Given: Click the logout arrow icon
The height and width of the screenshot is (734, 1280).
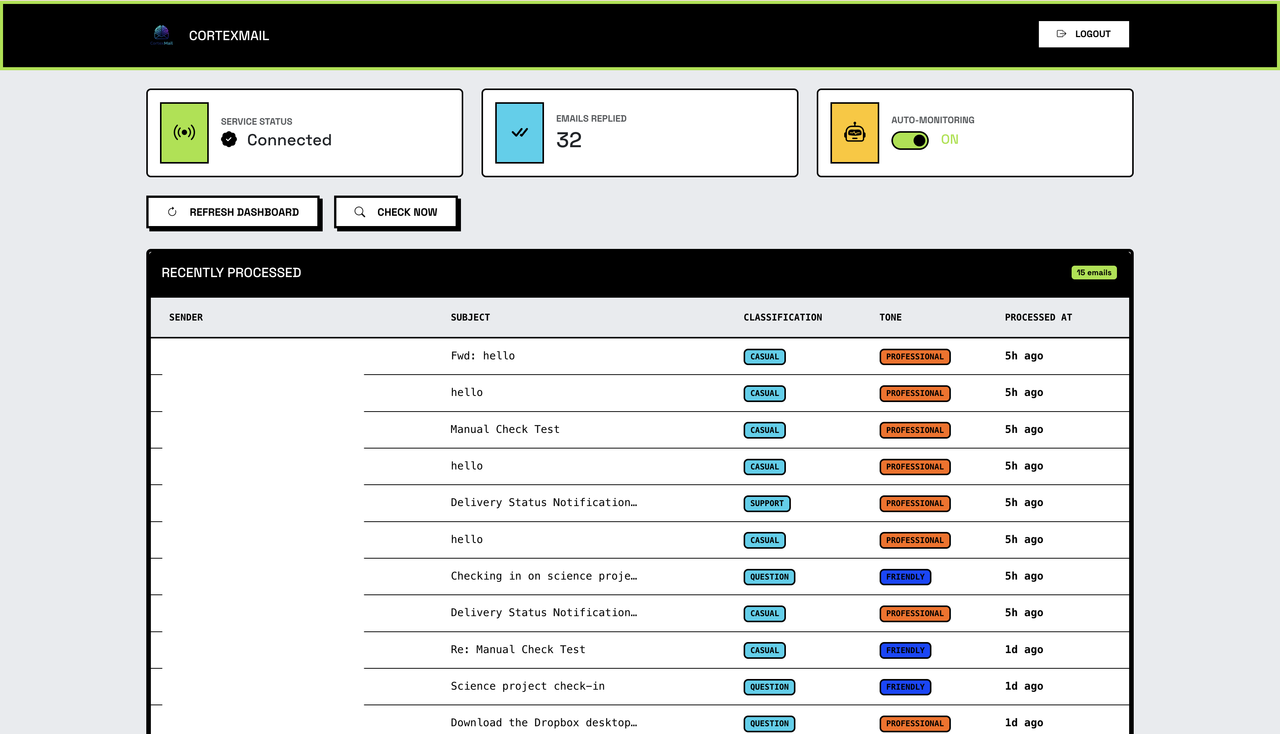Looking at the screenshot, I should pos(1062,34).
